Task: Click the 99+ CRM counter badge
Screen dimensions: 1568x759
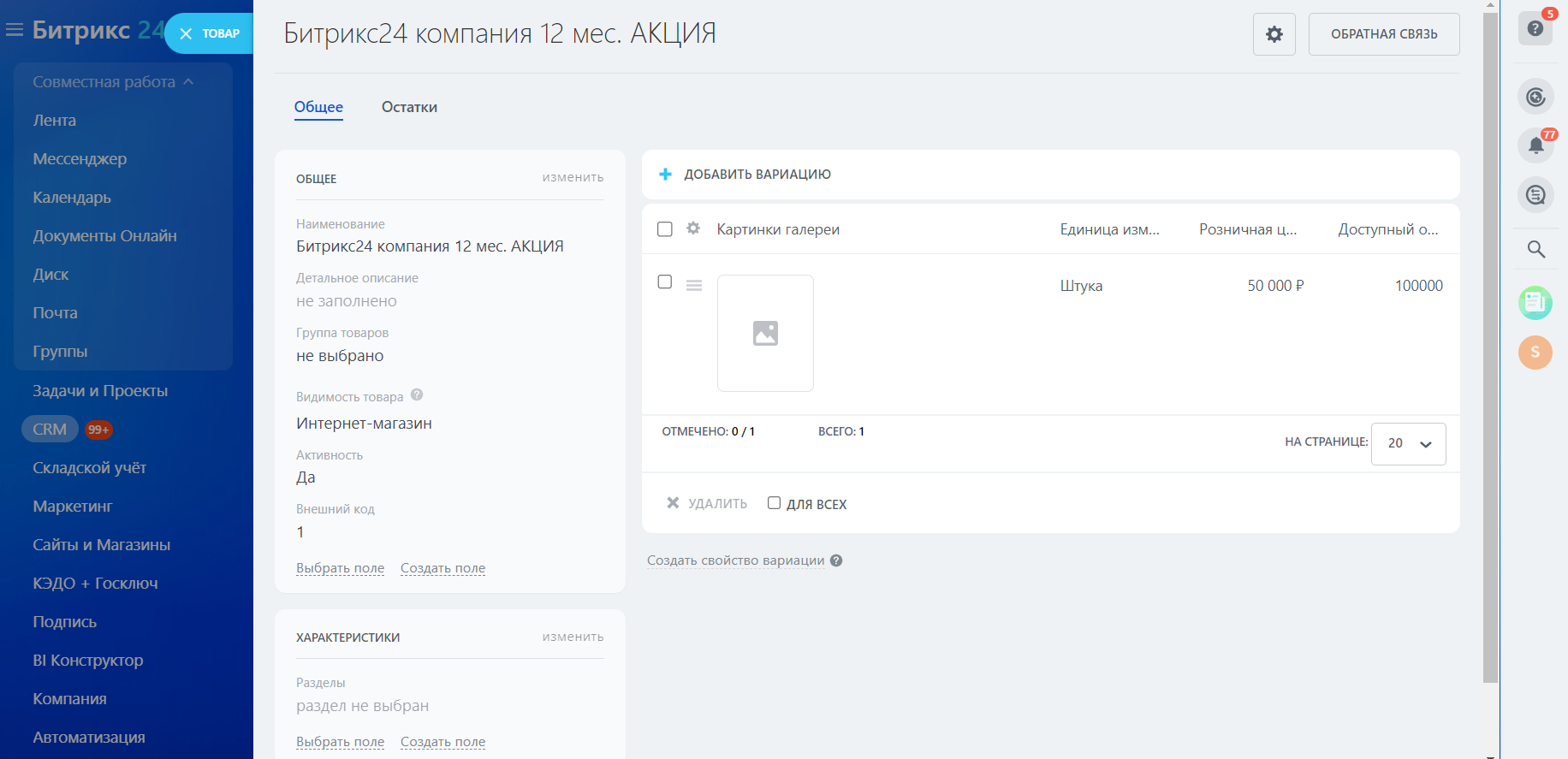Action: pyautogui.click(x=98, y=430)
